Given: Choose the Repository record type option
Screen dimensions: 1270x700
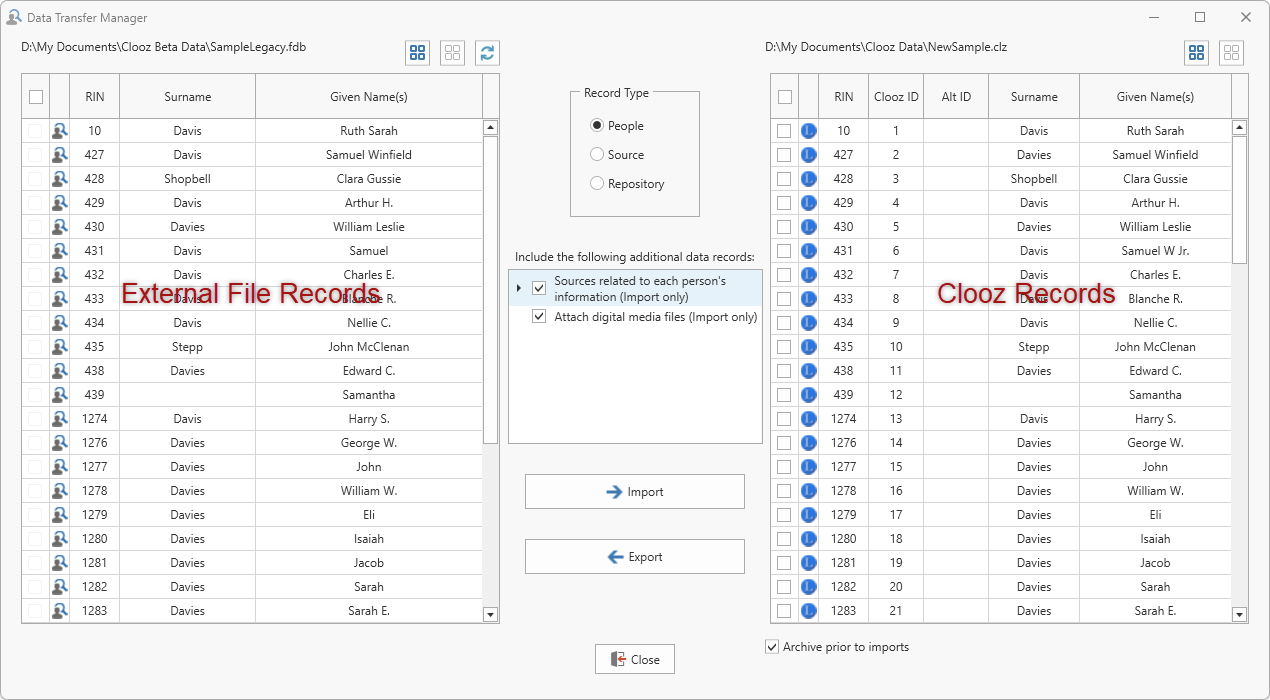Looking at the screenshot, I should pos(597,184).
